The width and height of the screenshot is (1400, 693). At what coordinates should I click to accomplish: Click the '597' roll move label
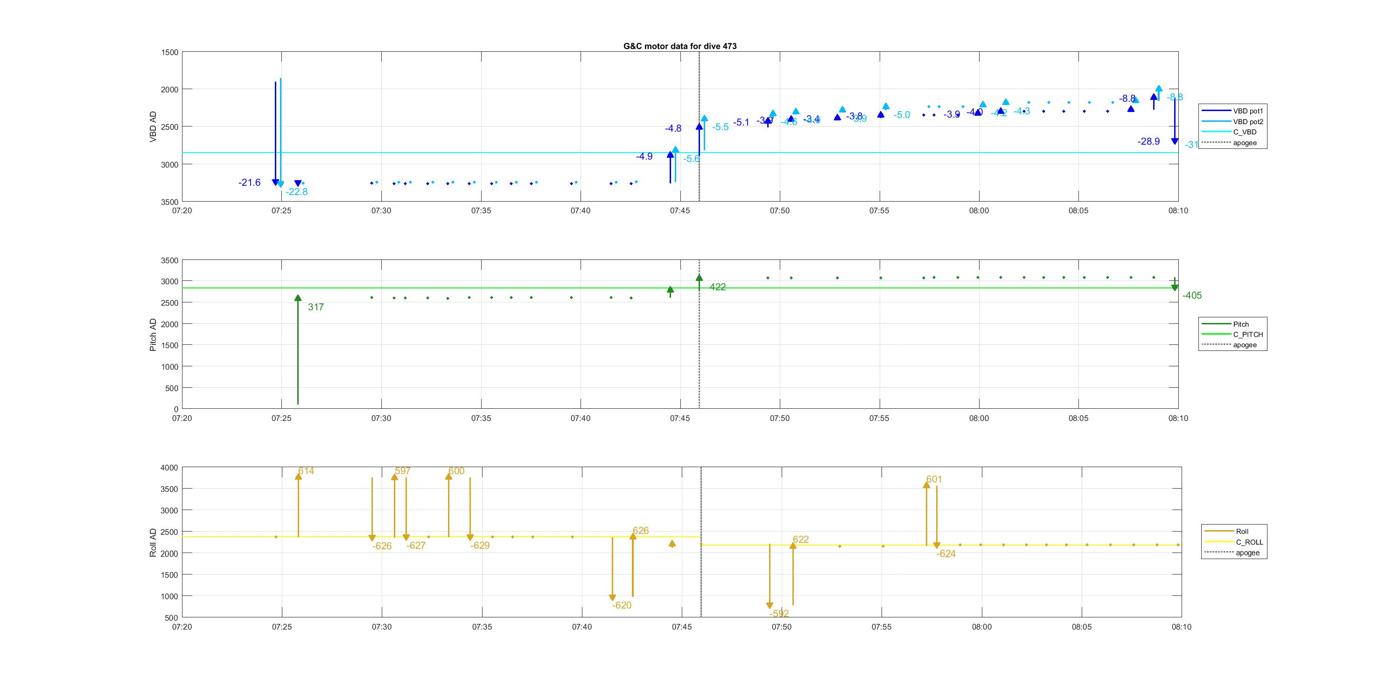403,471
